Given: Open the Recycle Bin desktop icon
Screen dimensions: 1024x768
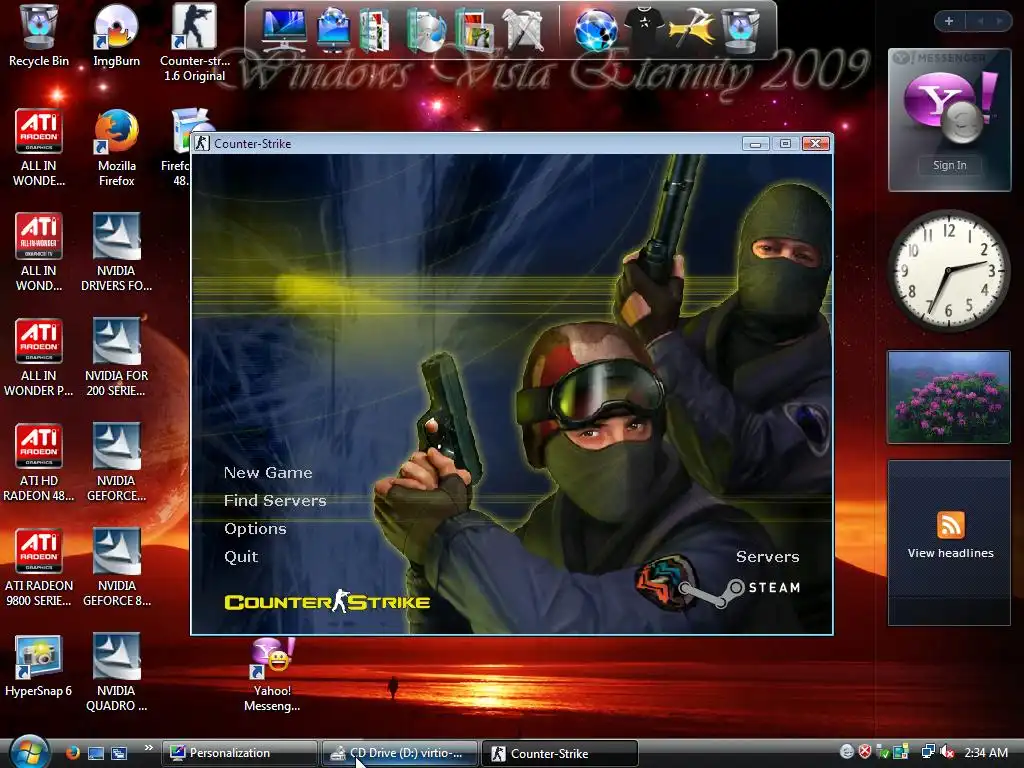Looking at the screenshot, I should pos(39,36).
